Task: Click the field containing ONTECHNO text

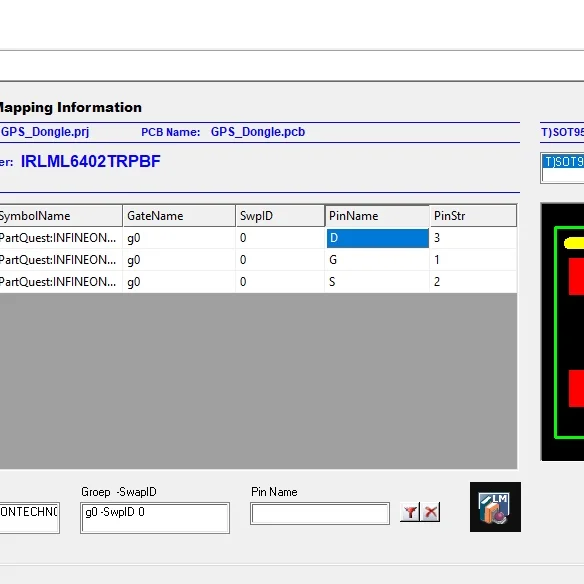Action: click(x=29, y=518)
